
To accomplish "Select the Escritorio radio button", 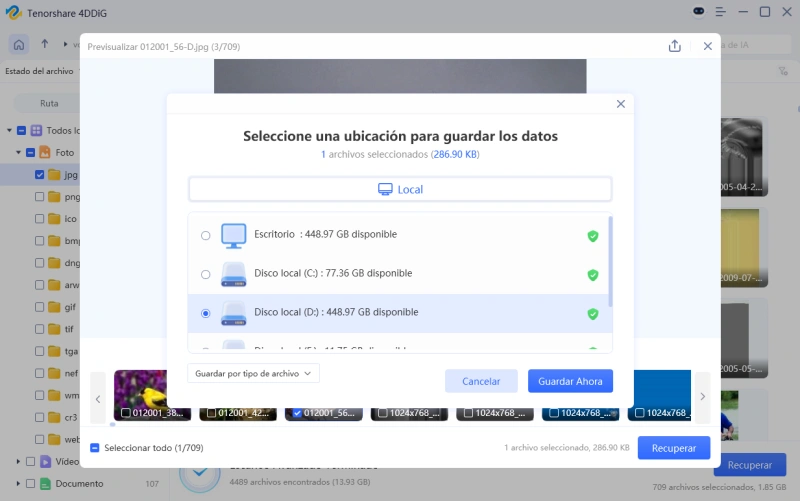I will pos(206,236).
